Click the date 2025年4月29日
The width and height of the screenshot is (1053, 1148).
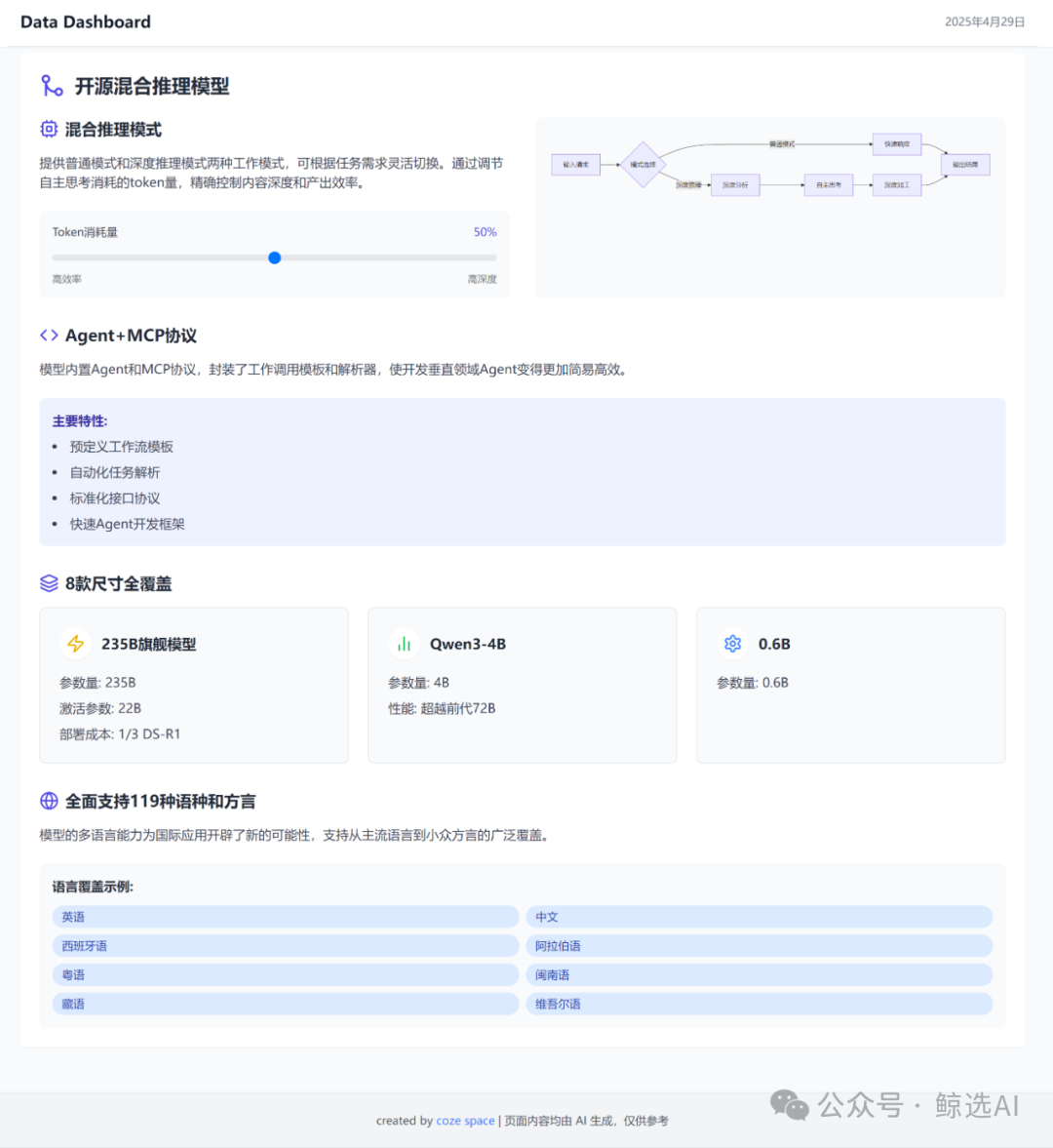984,22
